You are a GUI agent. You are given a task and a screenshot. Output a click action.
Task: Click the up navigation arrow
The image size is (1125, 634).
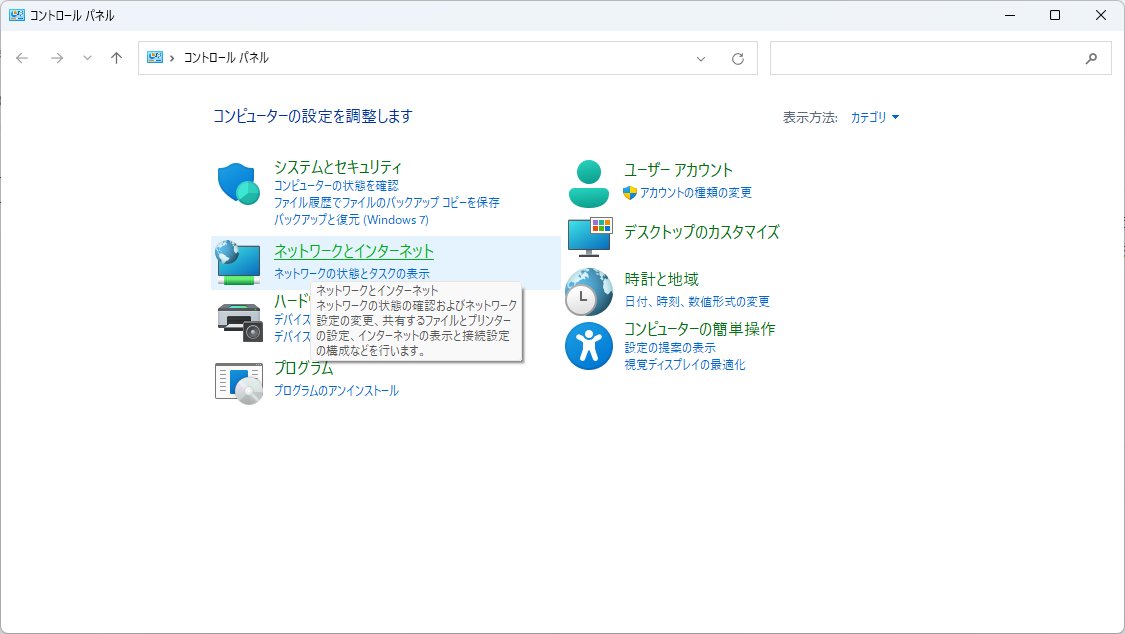click(x=115, y=58)
